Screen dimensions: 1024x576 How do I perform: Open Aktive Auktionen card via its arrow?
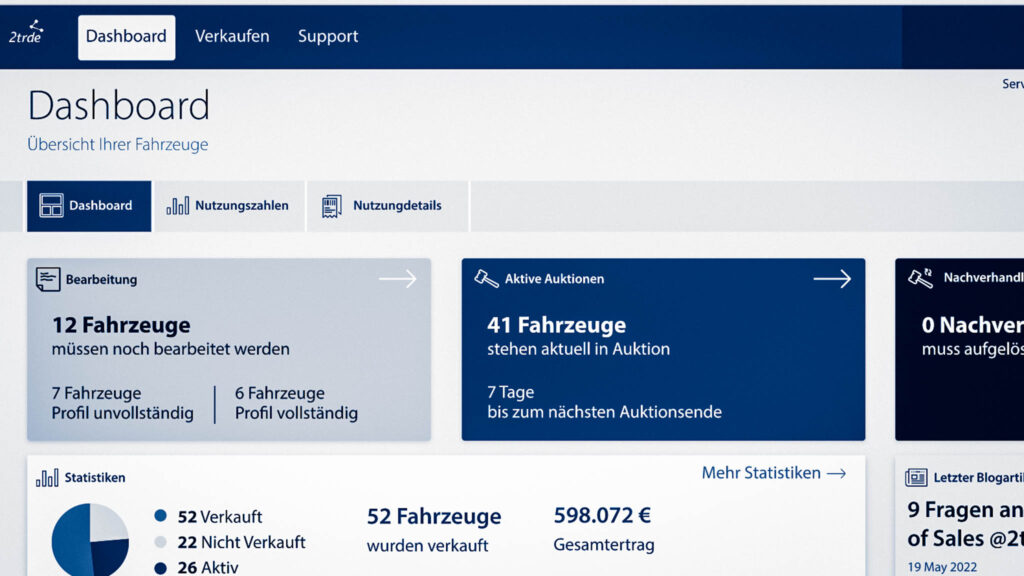pos(832,279)
